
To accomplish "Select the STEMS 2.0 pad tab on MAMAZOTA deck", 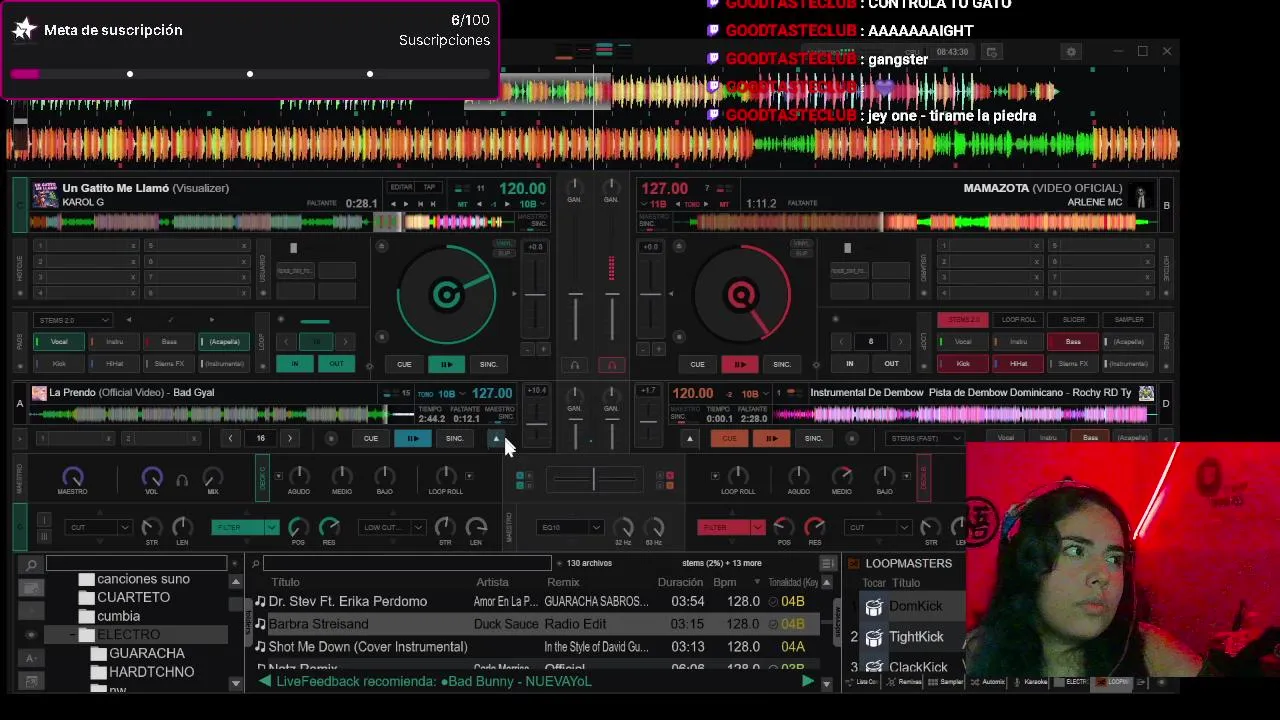I will (963, 320).
